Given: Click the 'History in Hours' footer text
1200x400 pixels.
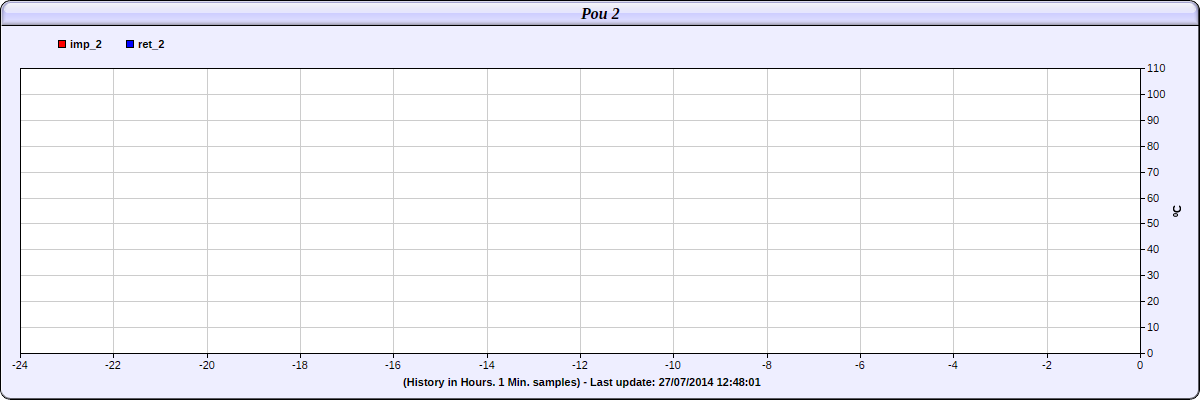Looking at the screenshot, I should pyautogui.click(x=491, y=383).
